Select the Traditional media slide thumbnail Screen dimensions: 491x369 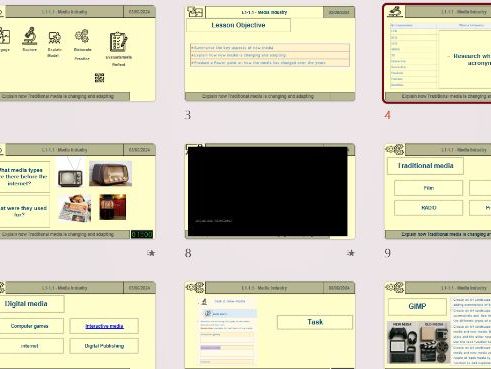[x=438, y=191]
